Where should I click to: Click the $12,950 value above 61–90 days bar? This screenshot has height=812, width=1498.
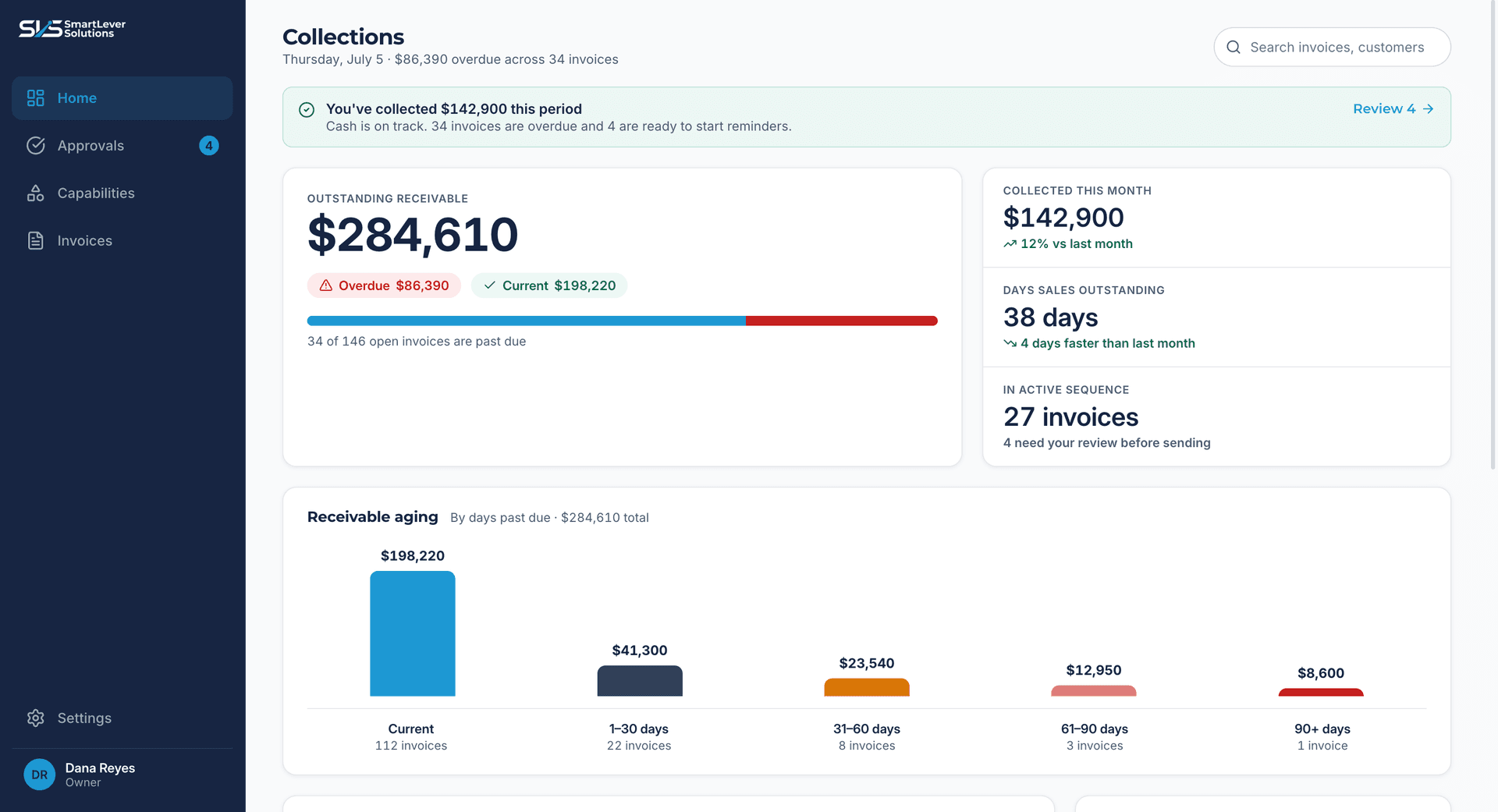tap(1094, 671)
